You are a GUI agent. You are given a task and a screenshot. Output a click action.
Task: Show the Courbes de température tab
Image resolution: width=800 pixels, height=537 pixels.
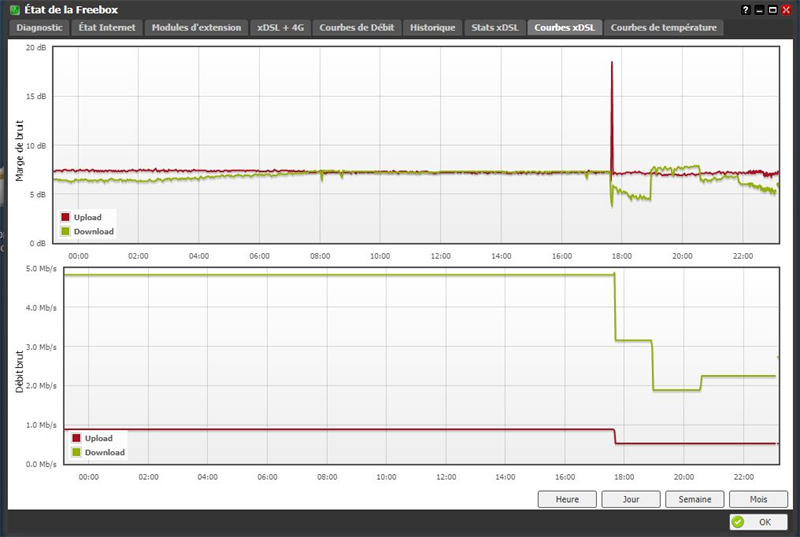663,28
